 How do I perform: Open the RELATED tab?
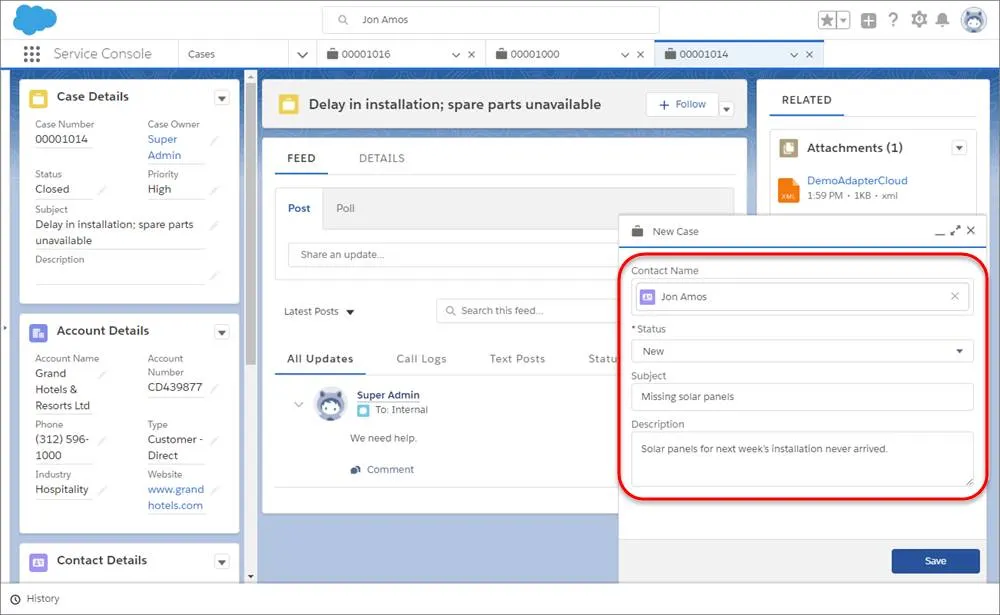[x=807, y=100]
